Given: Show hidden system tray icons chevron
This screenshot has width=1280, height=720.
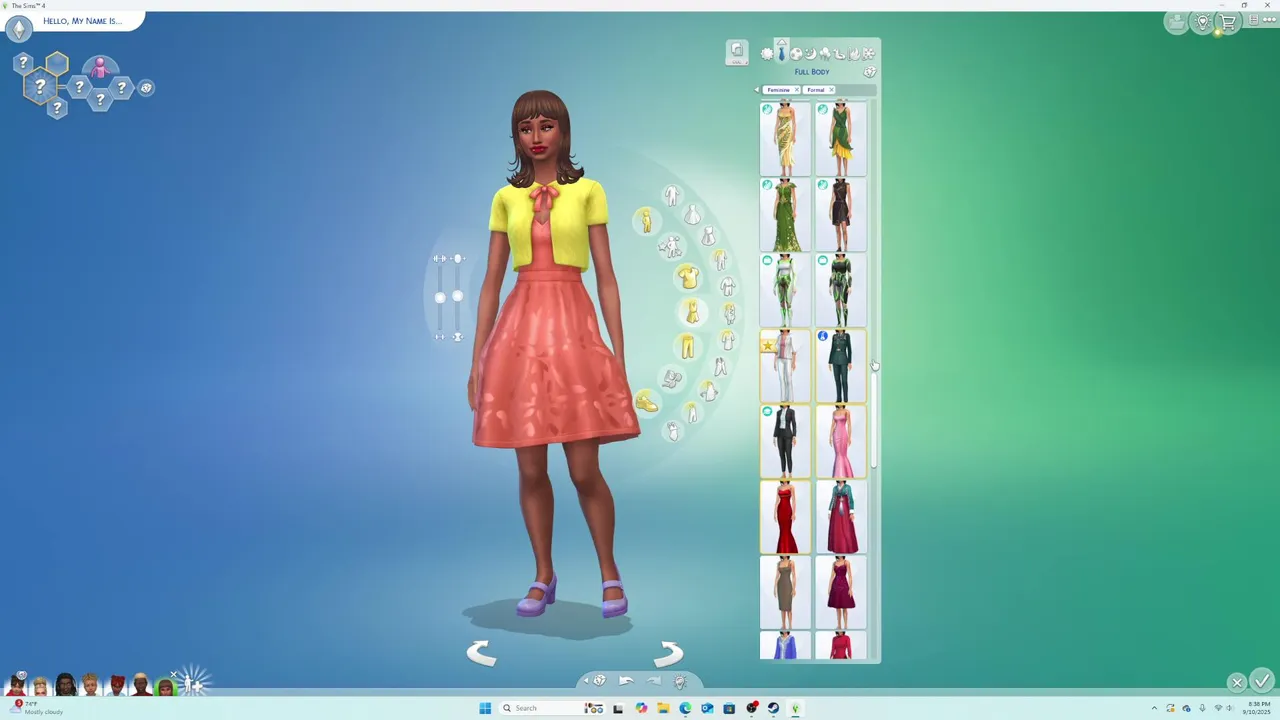Looking at the screenshot, I should click(1154, 708).
